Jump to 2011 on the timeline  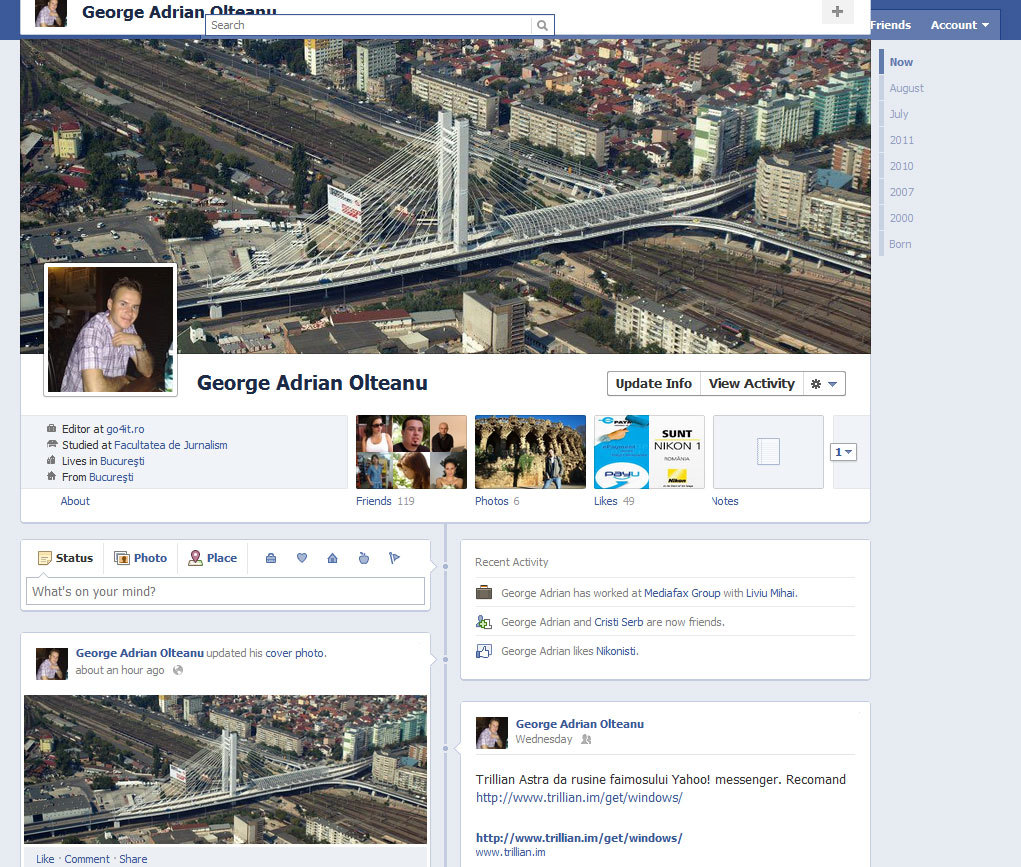tap(901, 140)
